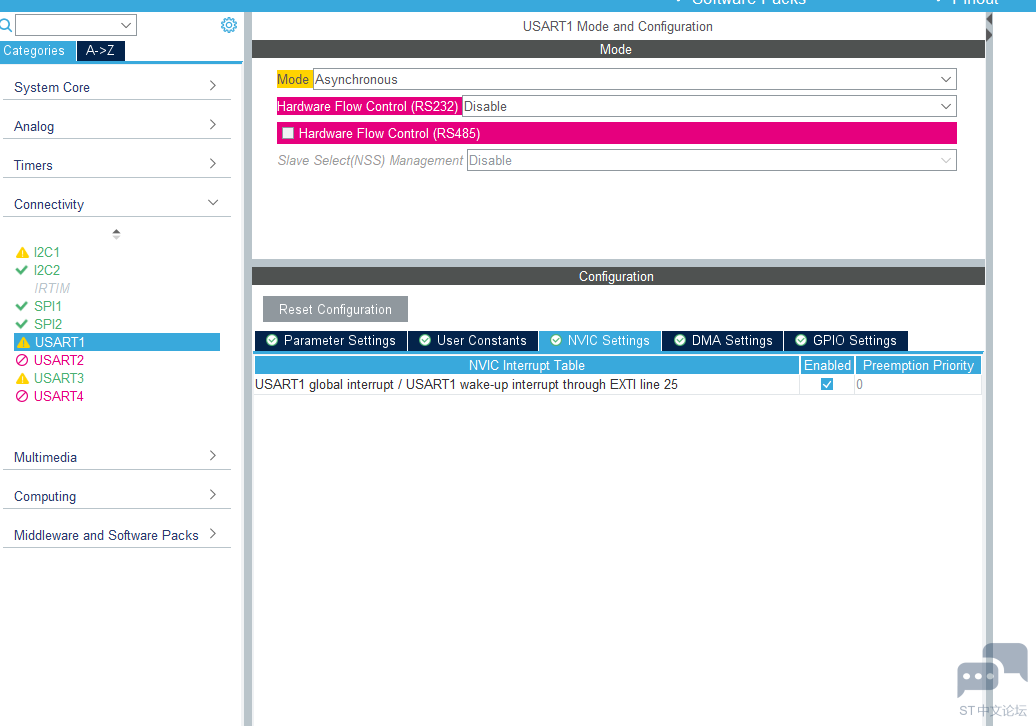Click the check icon on Parameter Settings tab

click(x=272, y=340)
